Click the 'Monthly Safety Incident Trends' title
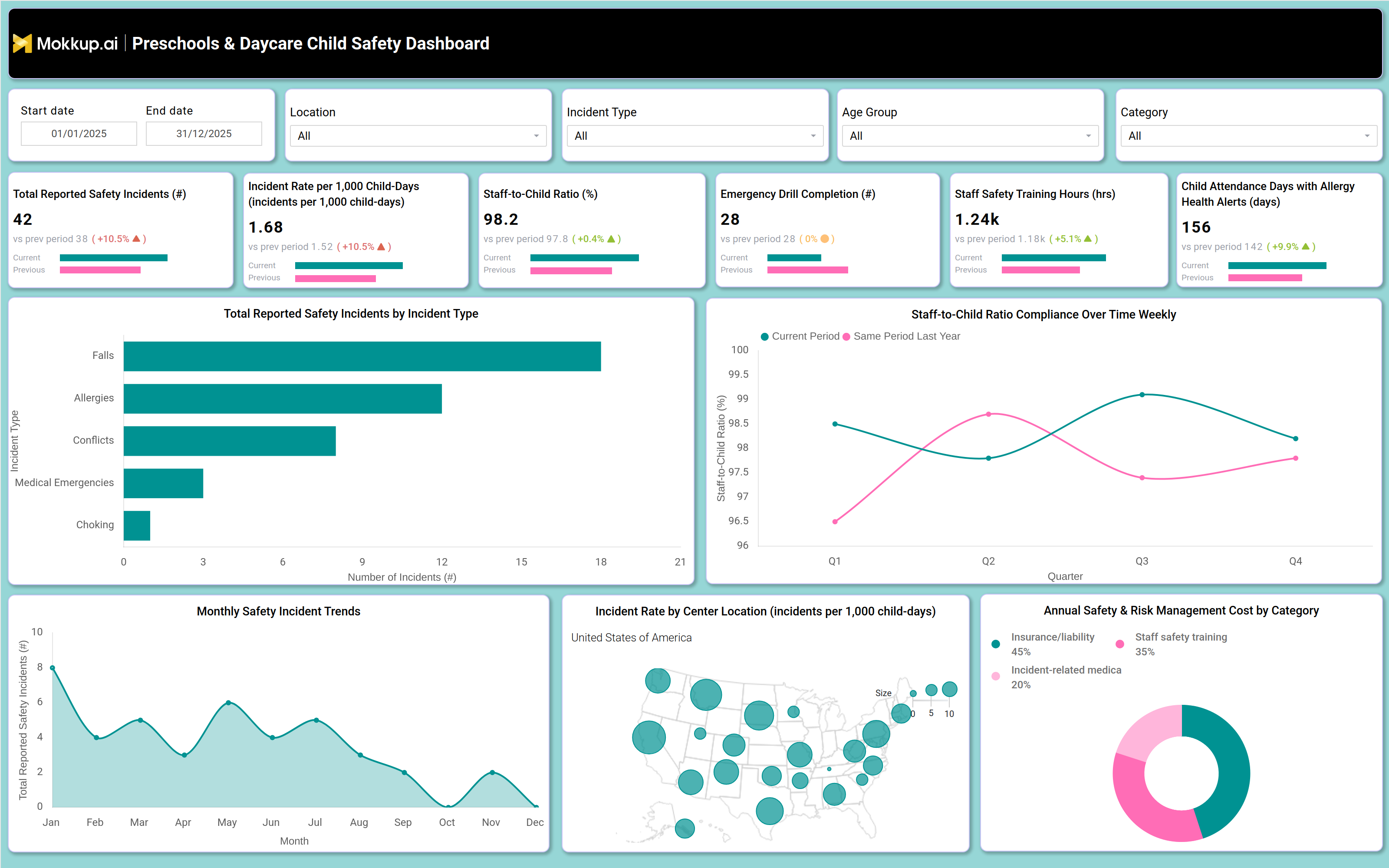 coord(278,612)
